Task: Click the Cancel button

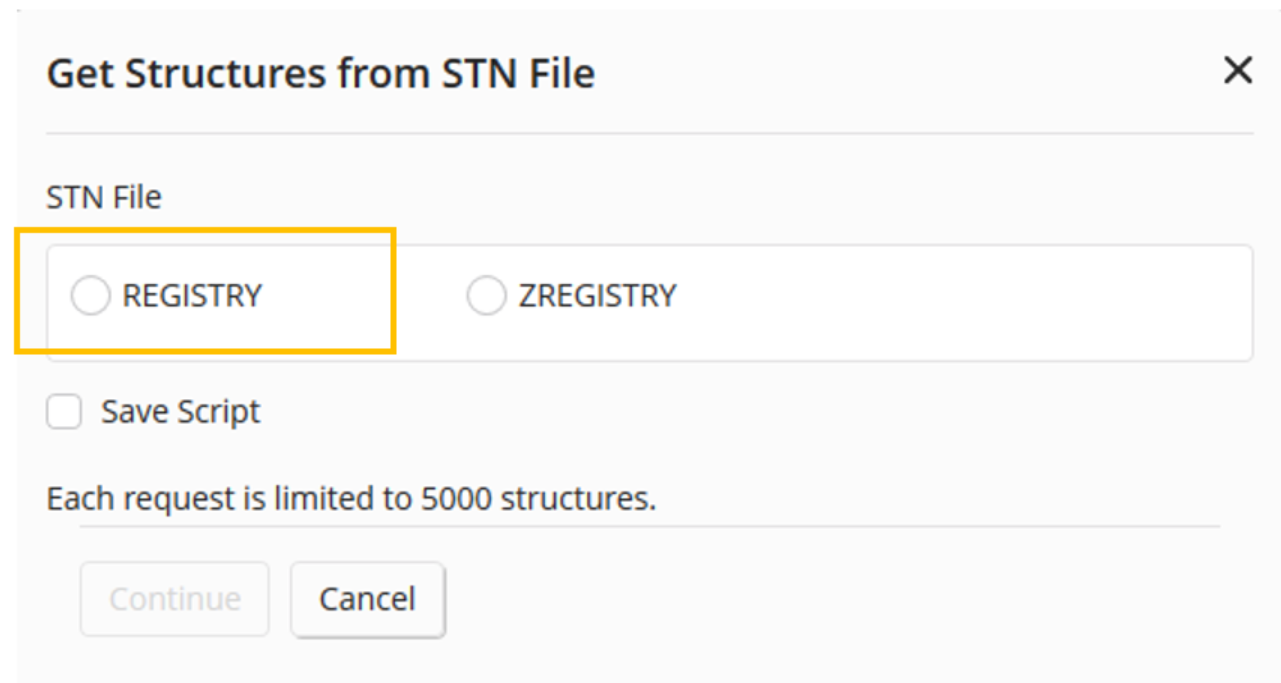Action: pos(367,599)
